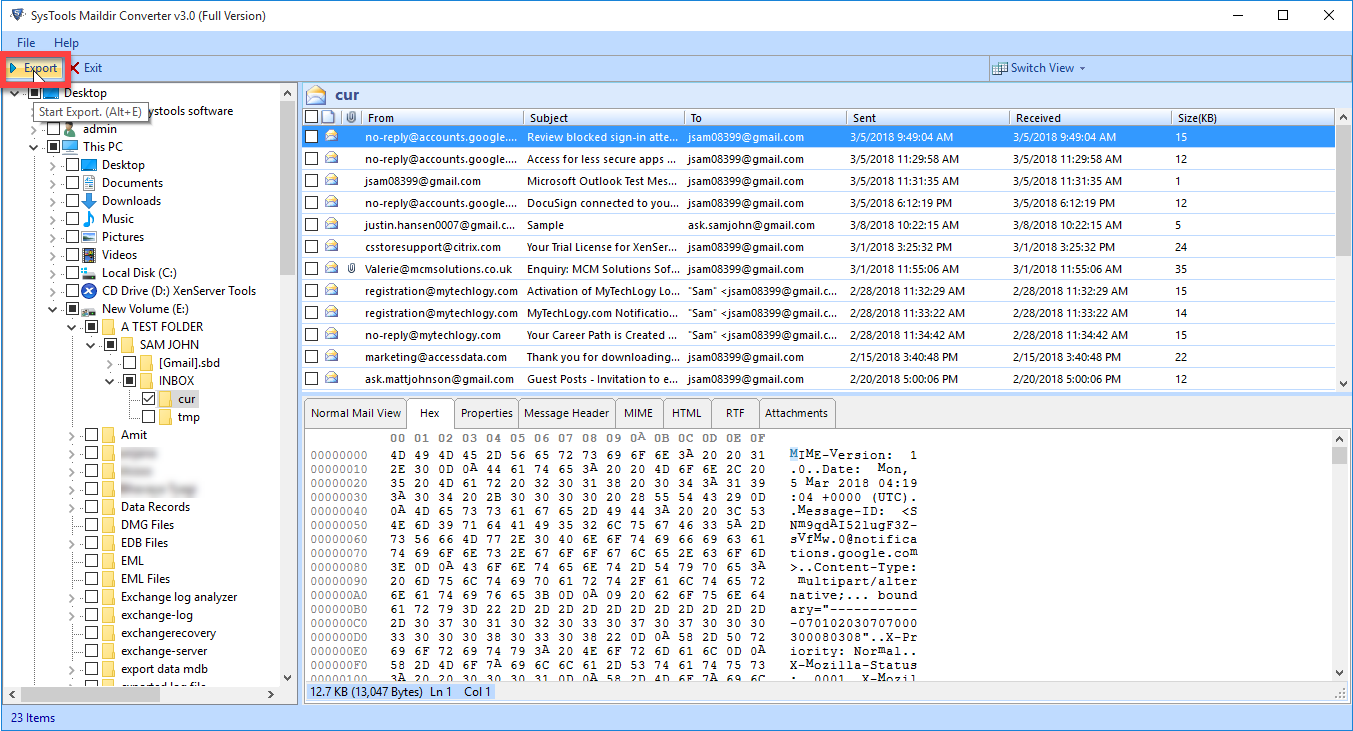Click the New Volume (E:) drive icon
The height and width of the screenshot is (731, 1353).
click(x=89, y=308)
